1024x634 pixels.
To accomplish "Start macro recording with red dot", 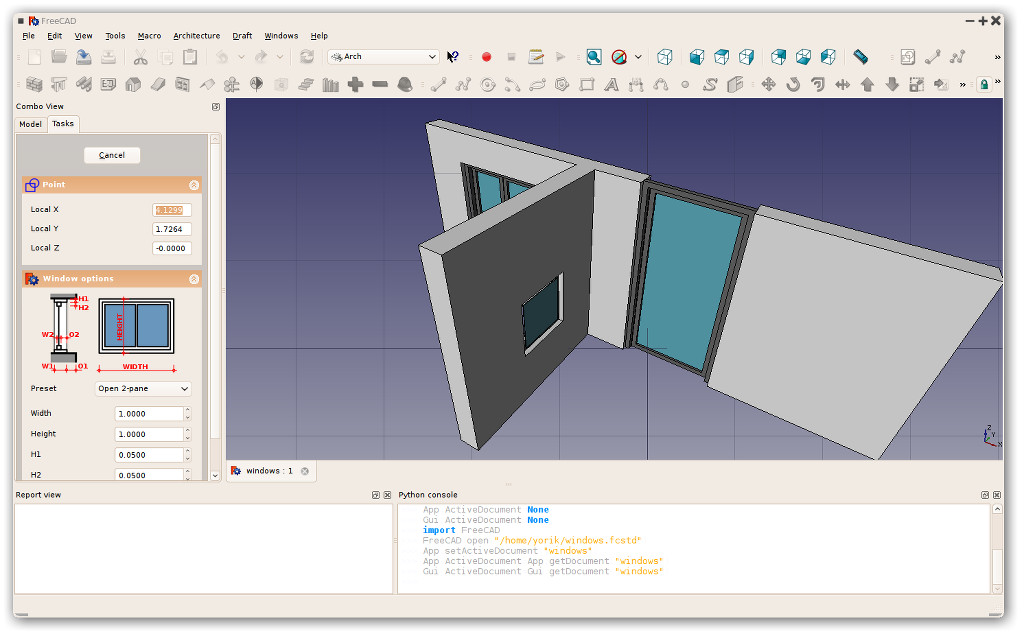I will (487, 57).
